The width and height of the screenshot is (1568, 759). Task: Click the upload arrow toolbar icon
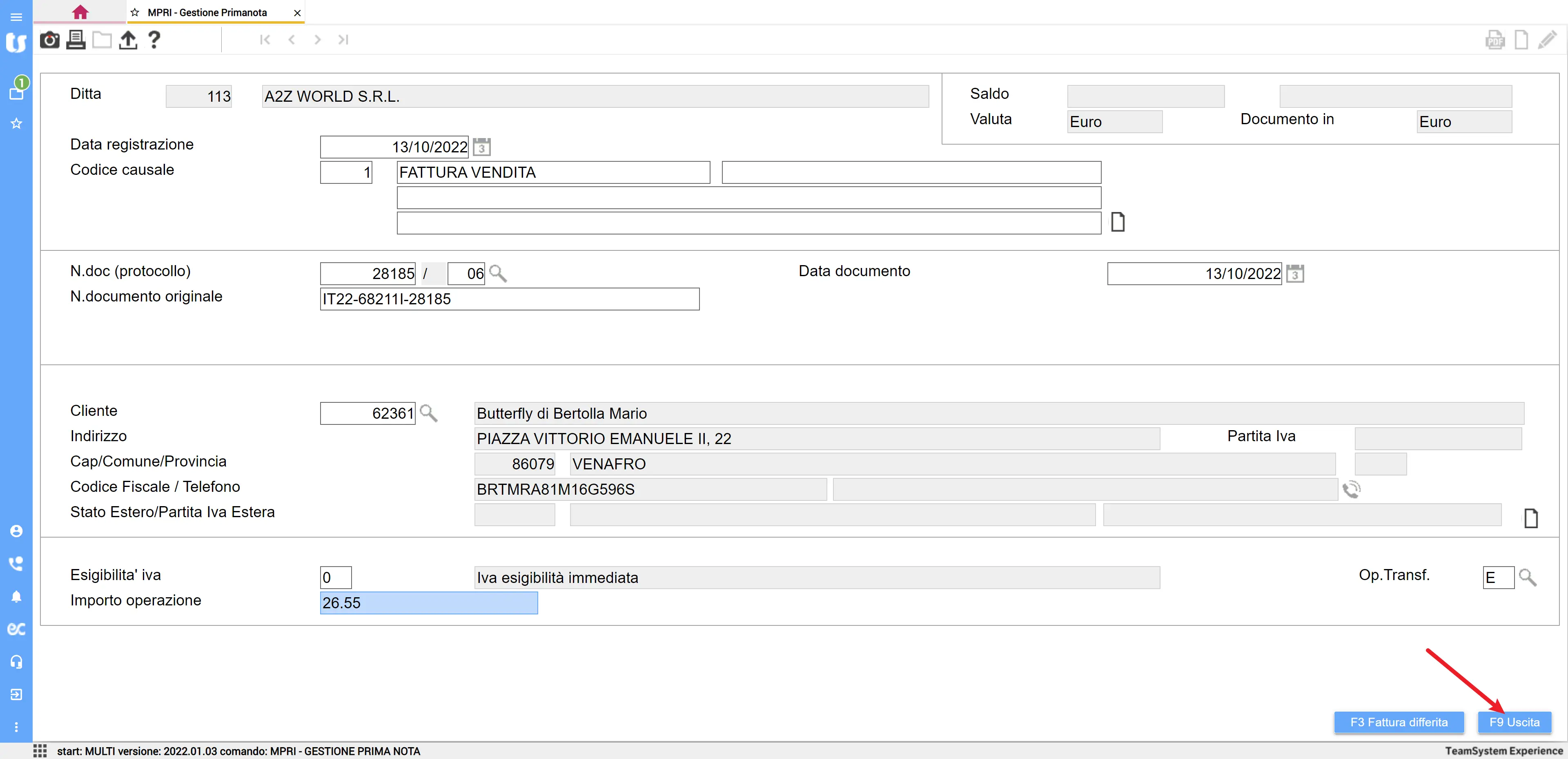point(128,40)
